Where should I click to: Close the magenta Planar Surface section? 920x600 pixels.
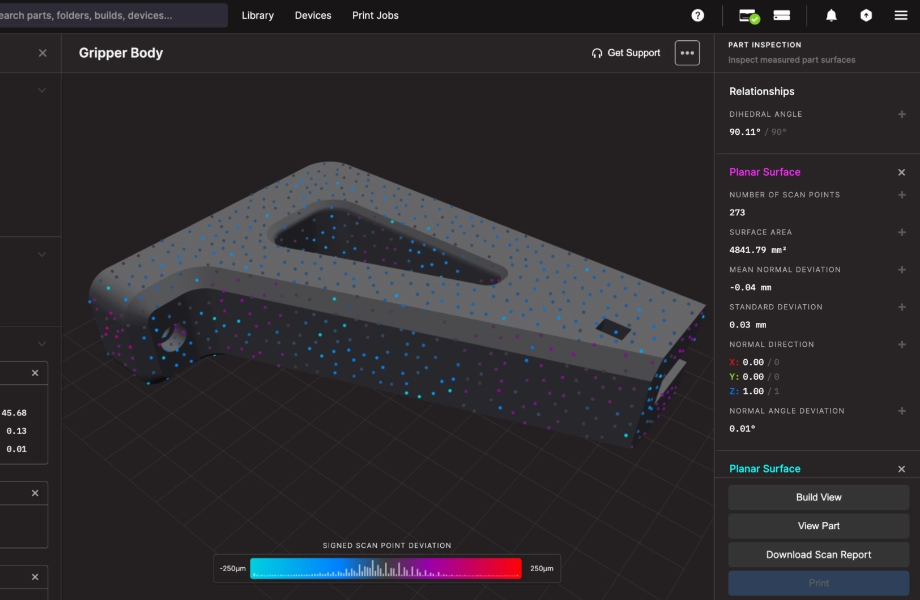coord(902,173)
